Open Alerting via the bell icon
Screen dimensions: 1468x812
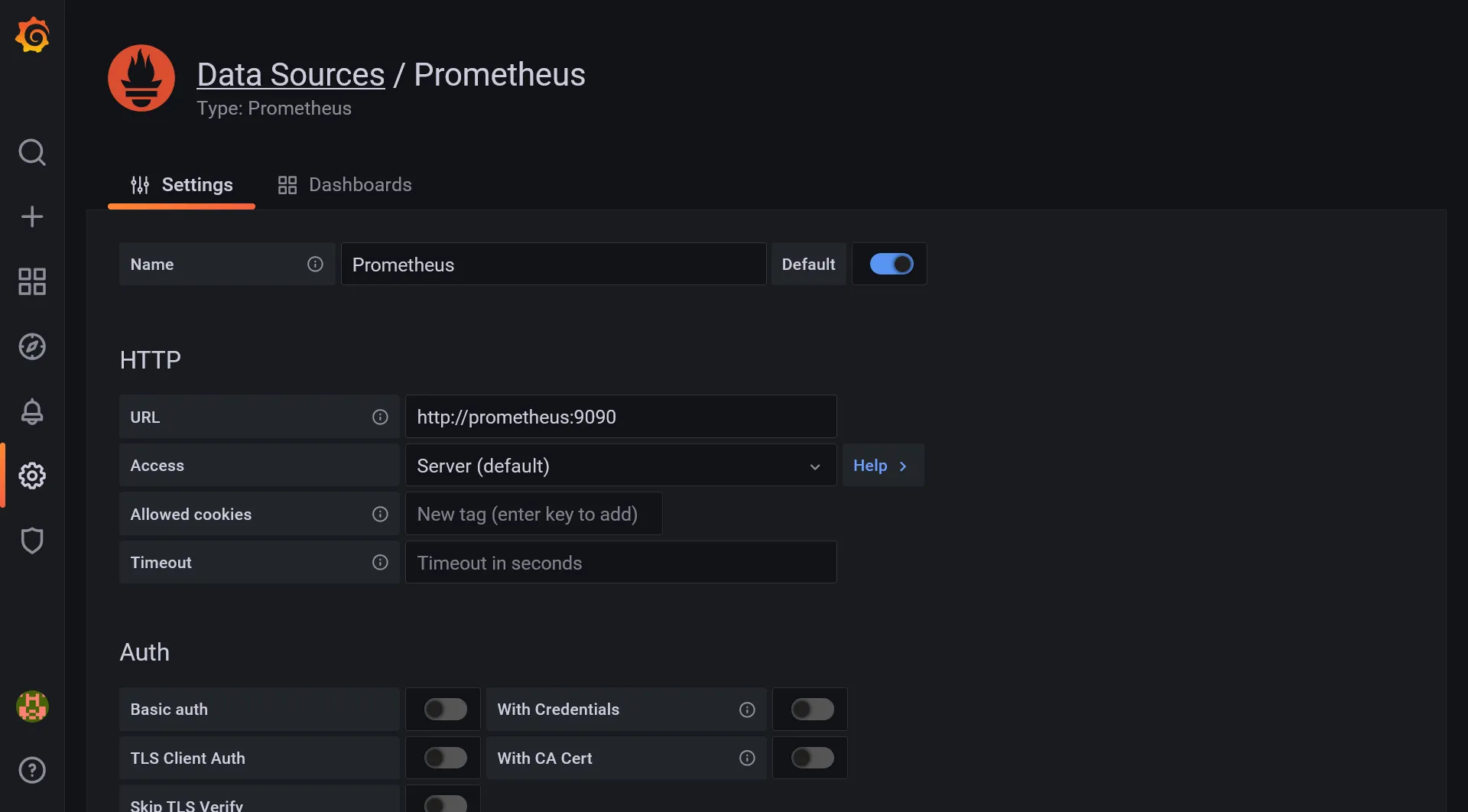coord(32,411)
